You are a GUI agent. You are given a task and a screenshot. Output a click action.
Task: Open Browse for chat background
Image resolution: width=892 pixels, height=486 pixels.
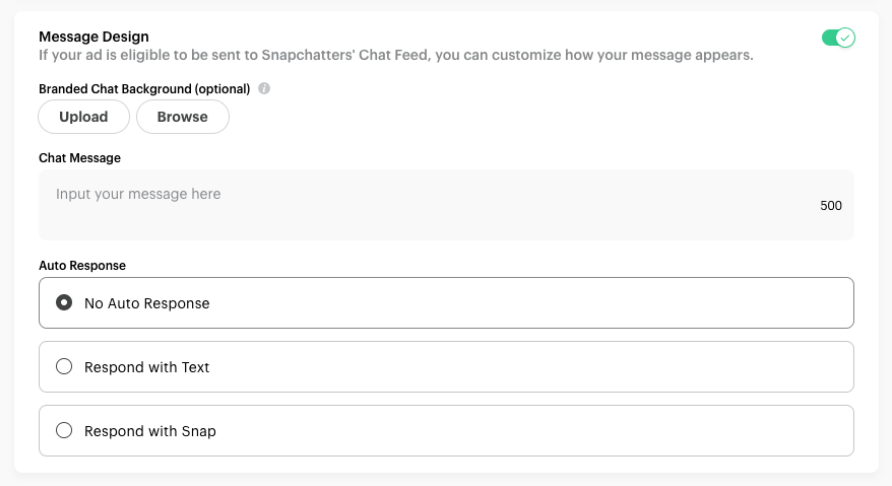coord(183,117)
